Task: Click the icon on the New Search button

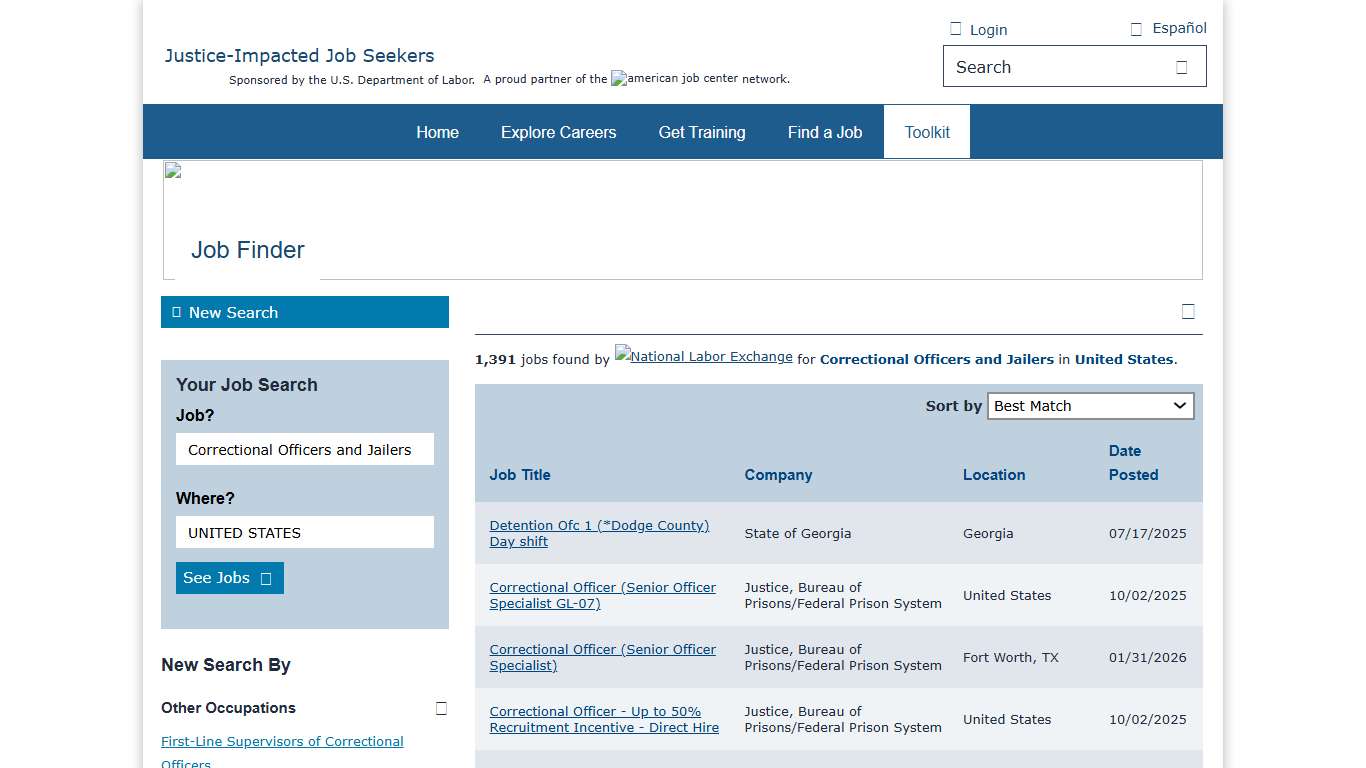Action: 176,312
